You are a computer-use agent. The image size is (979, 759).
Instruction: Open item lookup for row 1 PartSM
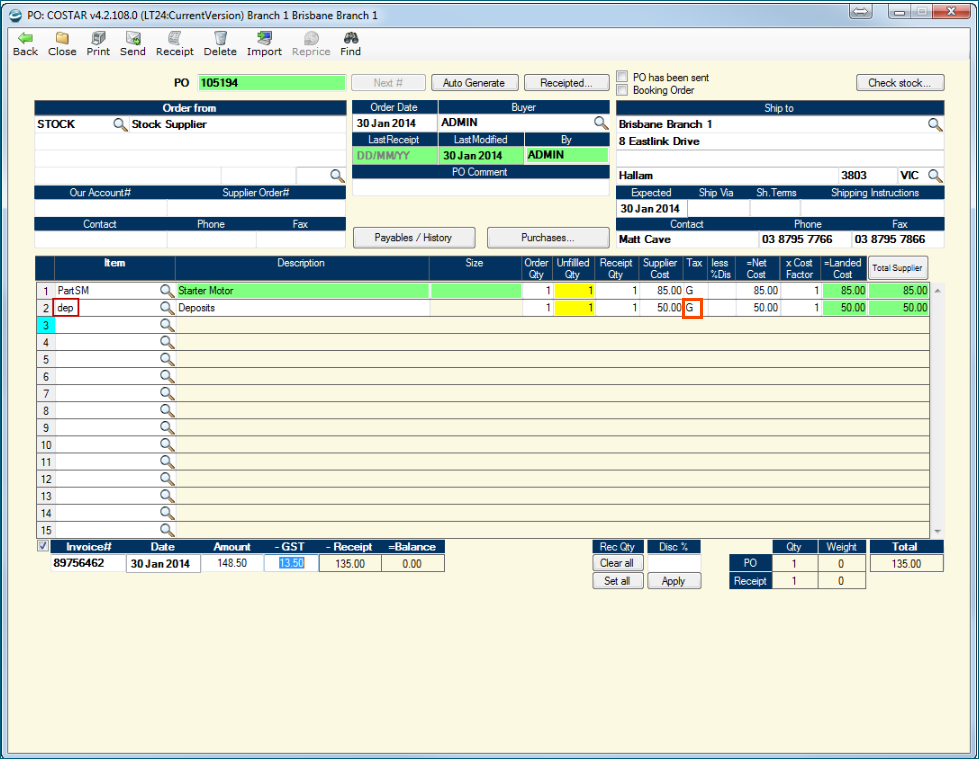(166, 290)
